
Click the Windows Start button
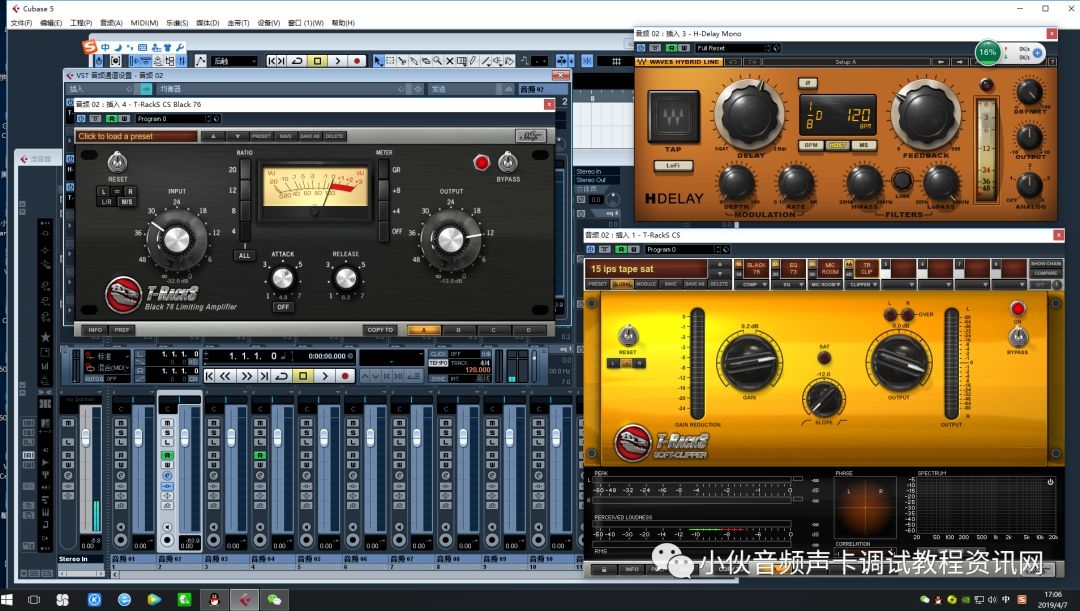coord(8,599)
